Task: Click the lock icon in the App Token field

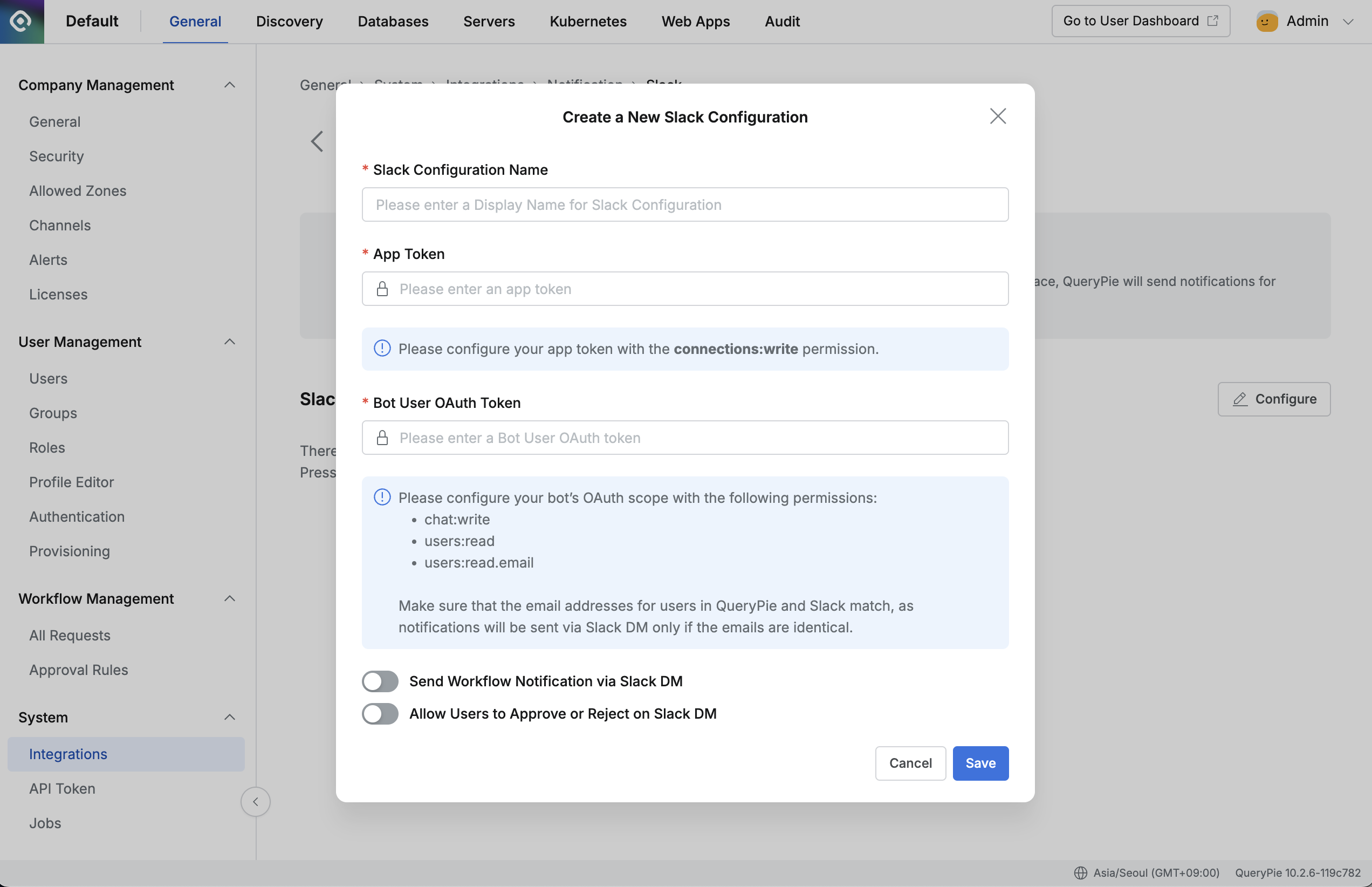Action: [x=383, y=289]
